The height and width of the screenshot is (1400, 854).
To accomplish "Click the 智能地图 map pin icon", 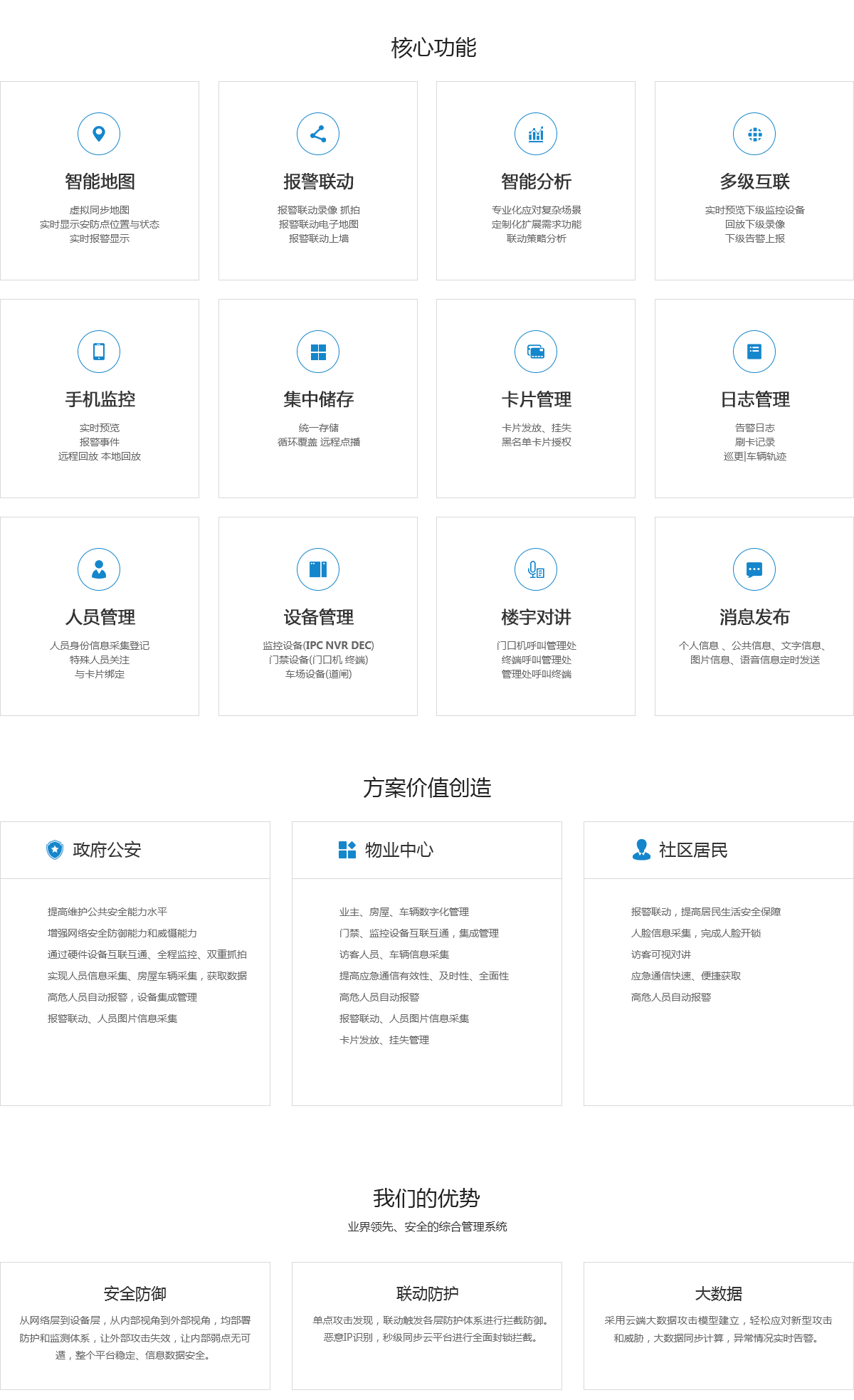I will tap(99, 134).
